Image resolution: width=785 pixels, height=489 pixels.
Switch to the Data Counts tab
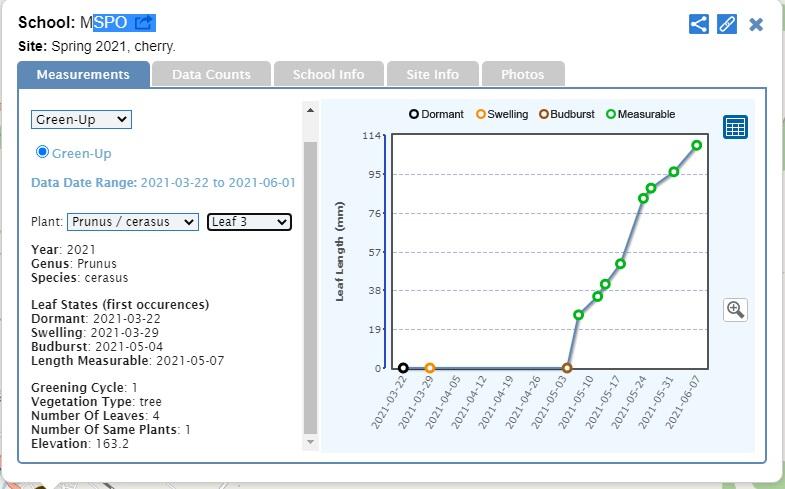click(x=211, y=74)
